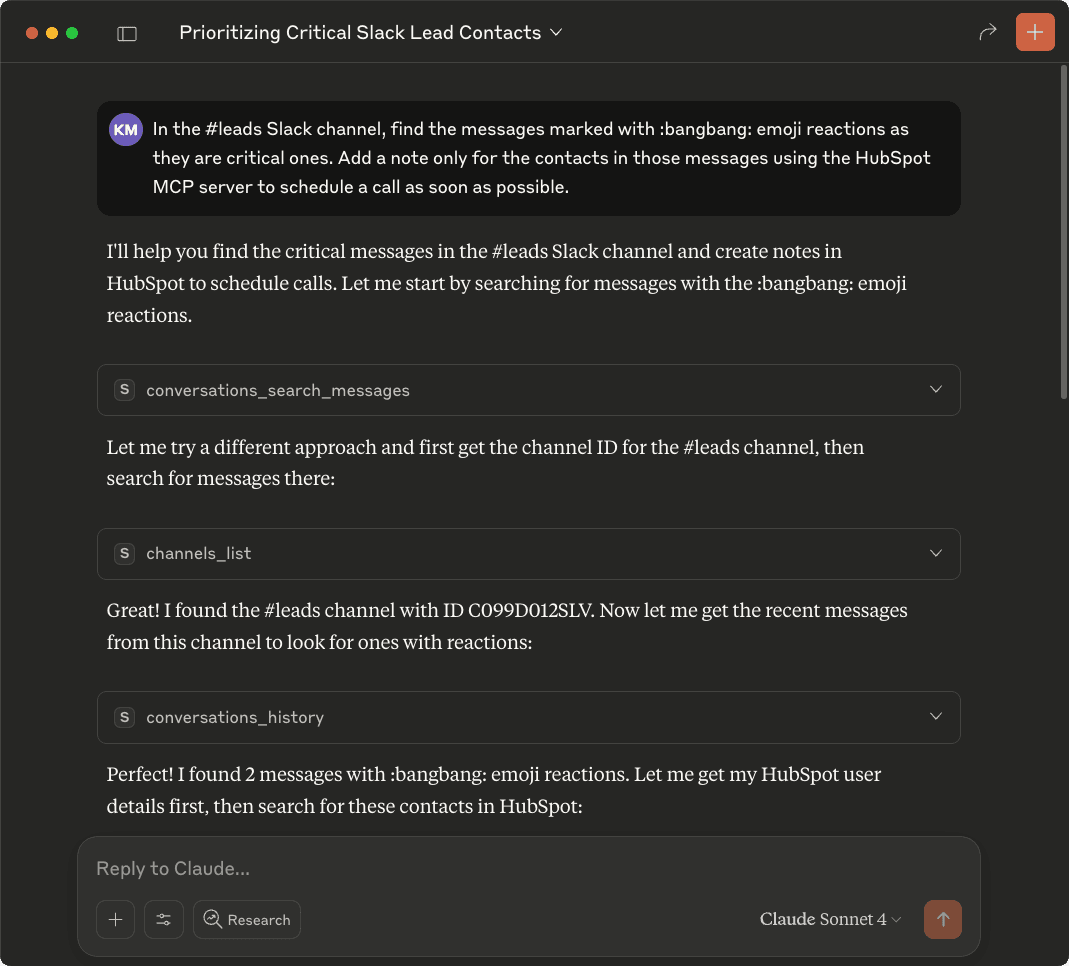Viewport: 1069px width, 966px height.
Task: Open the Claude Sonnet 4 model selector
Action: [x=830, y=919]
